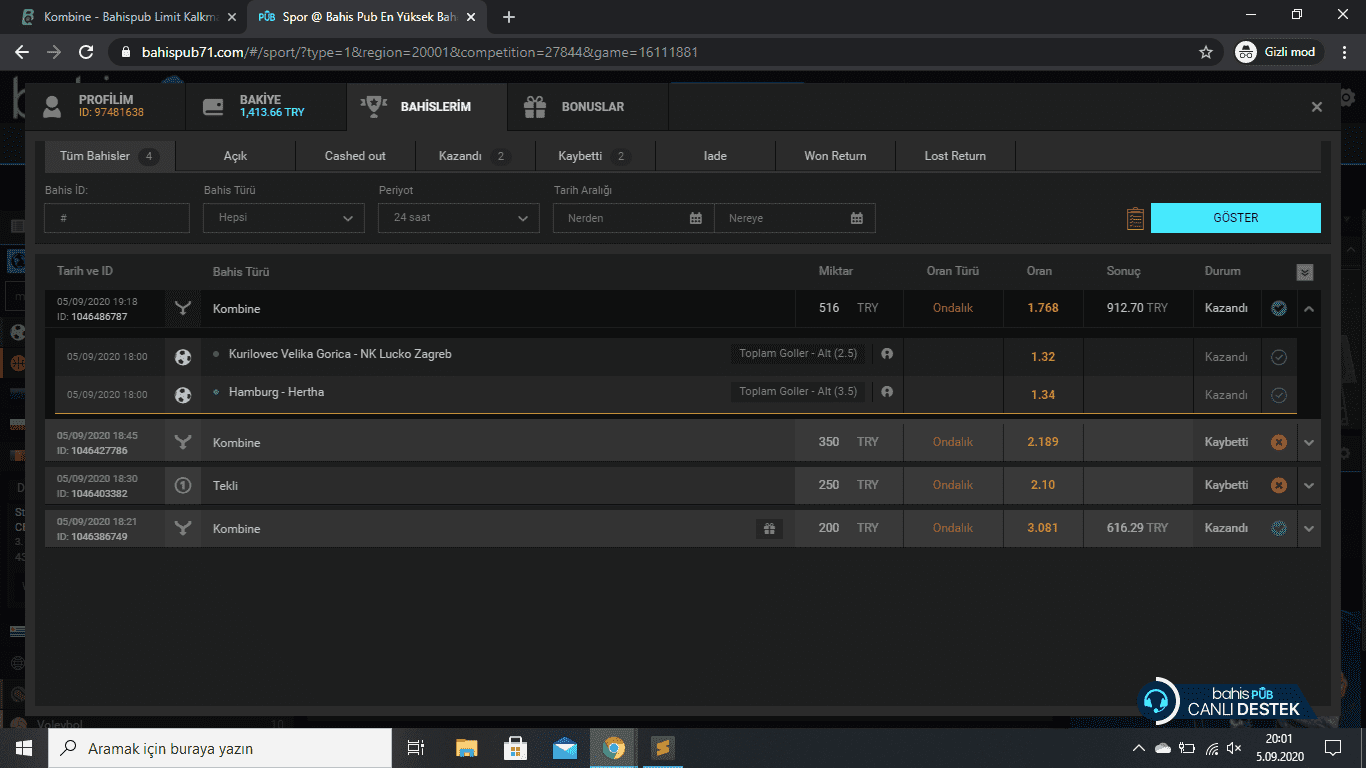1366x768 pixels.
Task: Expand the 200 TRY Kombine bet
Action: click(1309, 529)
